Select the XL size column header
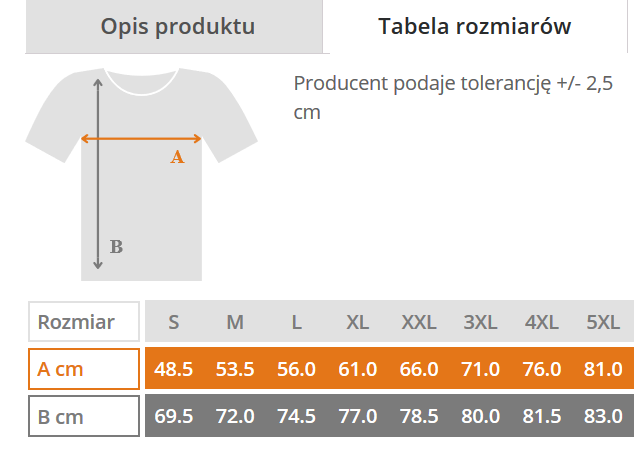 358,322
